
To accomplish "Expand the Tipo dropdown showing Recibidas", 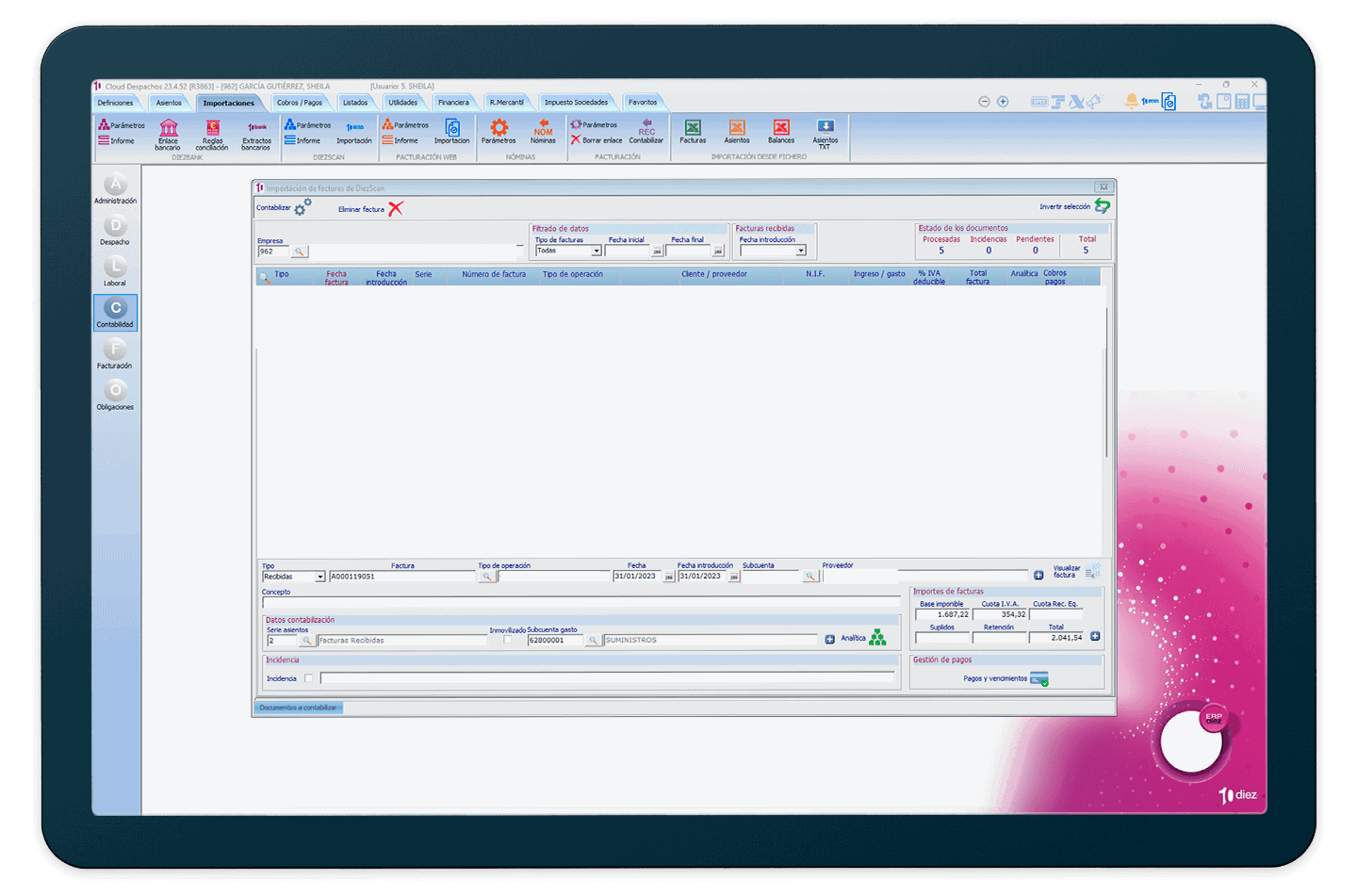I will [x=319, y=577].
